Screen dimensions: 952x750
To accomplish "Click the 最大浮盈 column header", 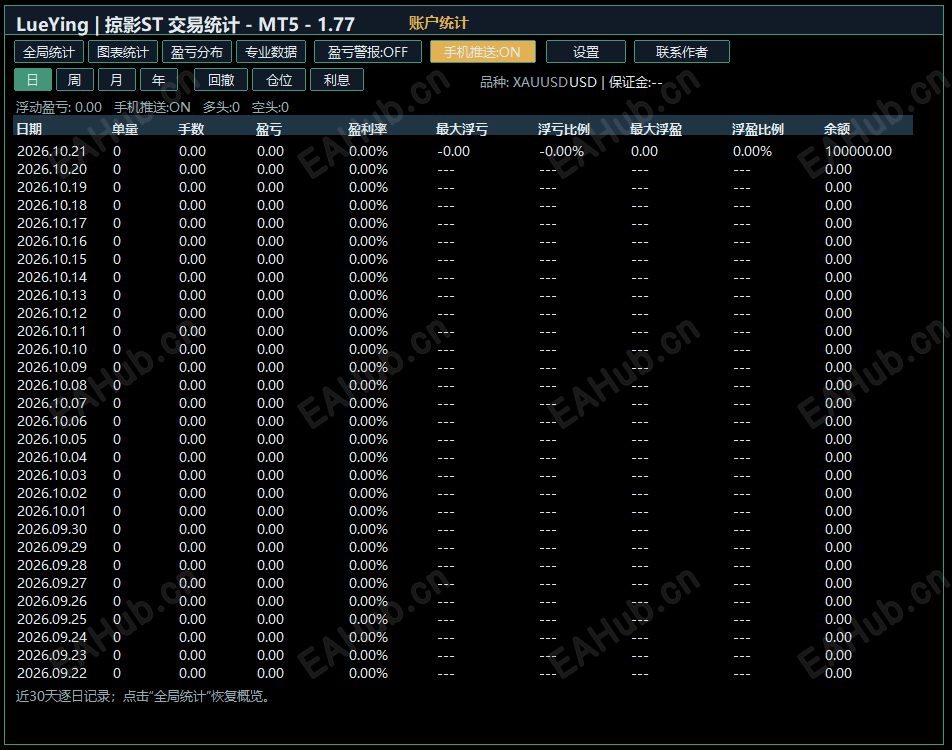I will [656, 129].
